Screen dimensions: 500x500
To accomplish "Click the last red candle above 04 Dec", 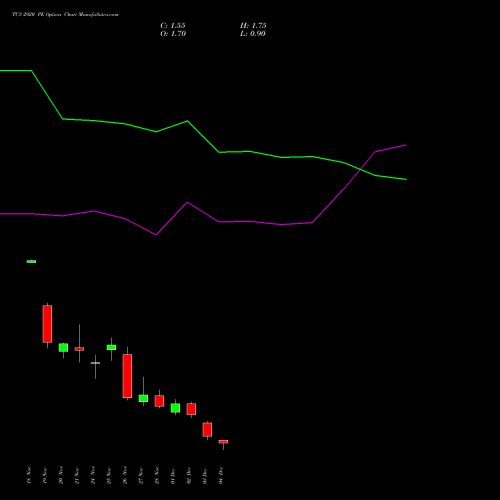I will coord(223,442).
